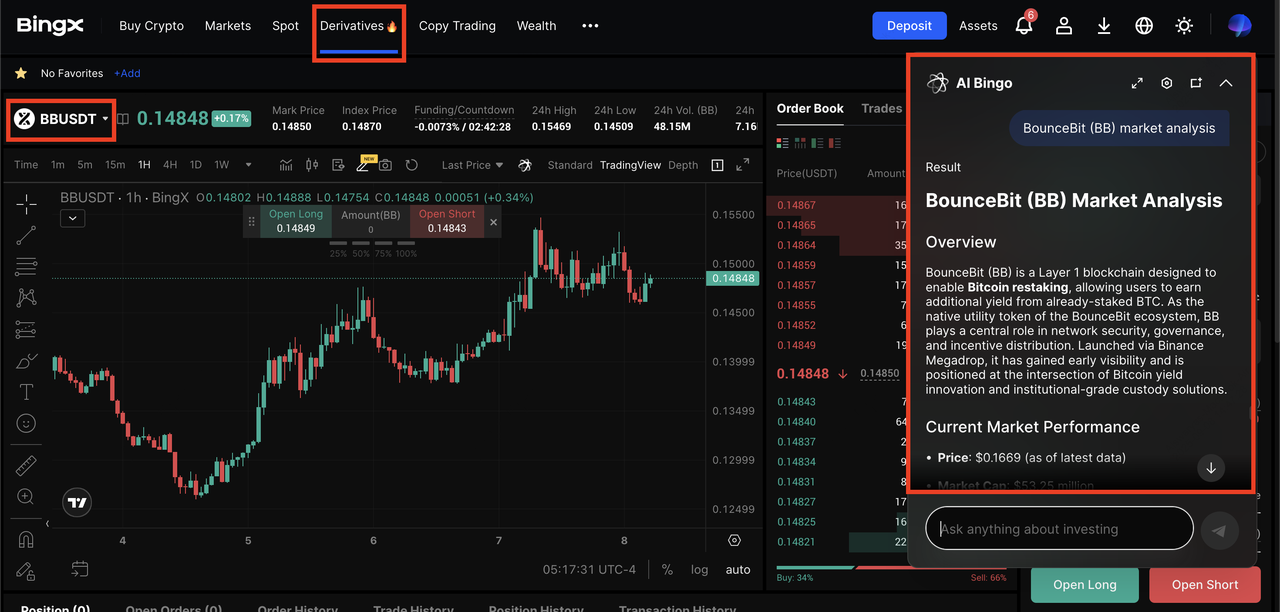Toggle lock all drawing tools

click(26, 571)
